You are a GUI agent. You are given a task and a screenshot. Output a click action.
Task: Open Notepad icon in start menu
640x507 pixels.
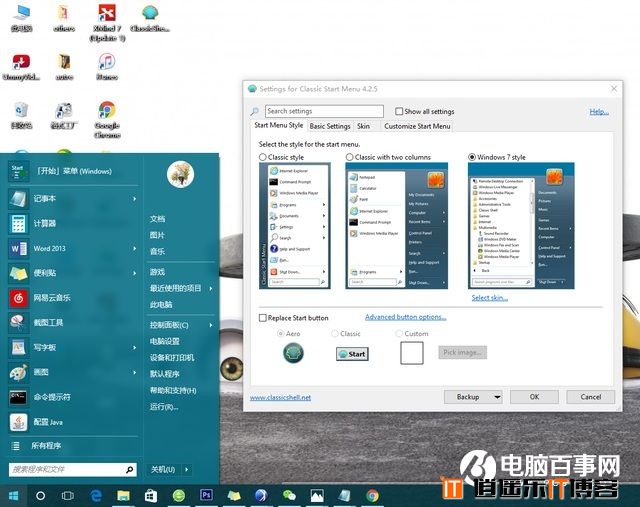pos(18,198)
